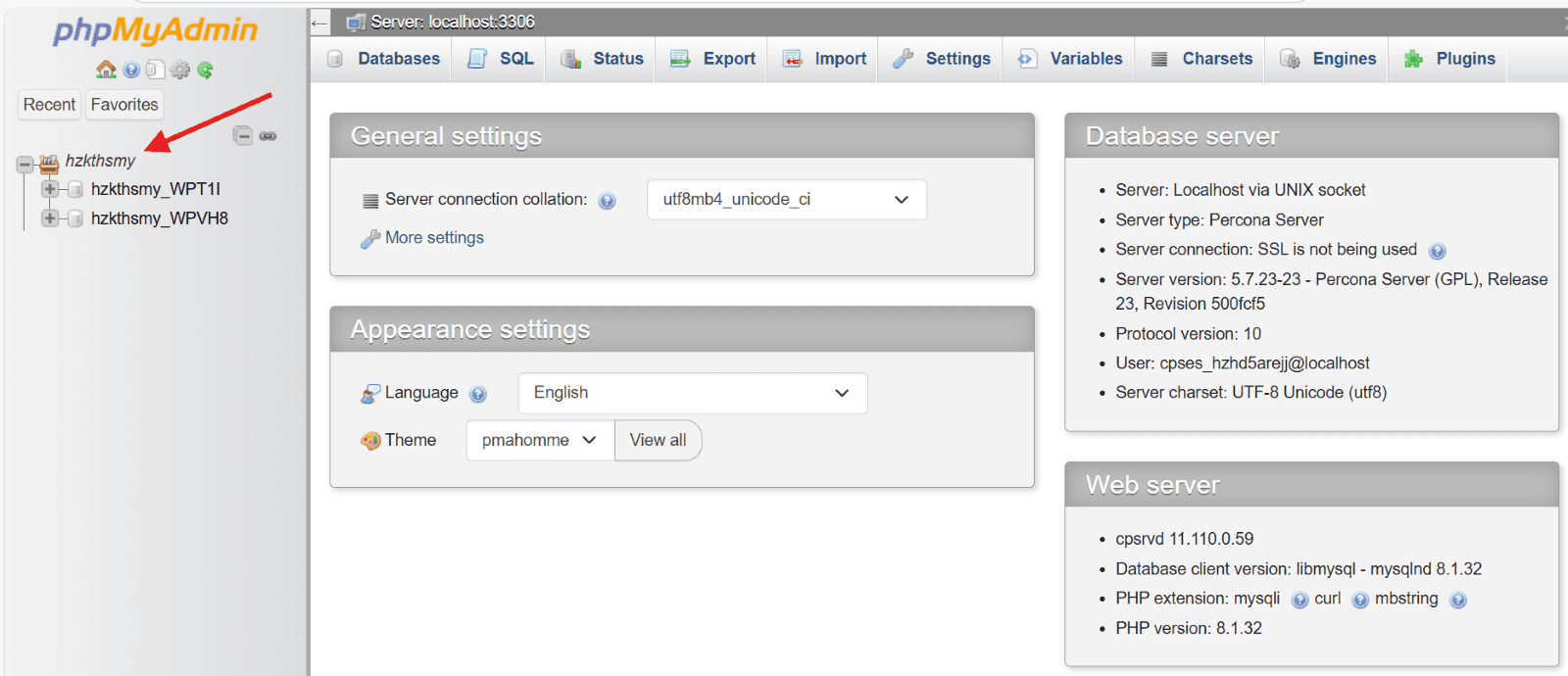The width and height of the screenshot is (1568, 676).
Task: Collapse the hzkthsmy tree group
Action: coord(24,165)
